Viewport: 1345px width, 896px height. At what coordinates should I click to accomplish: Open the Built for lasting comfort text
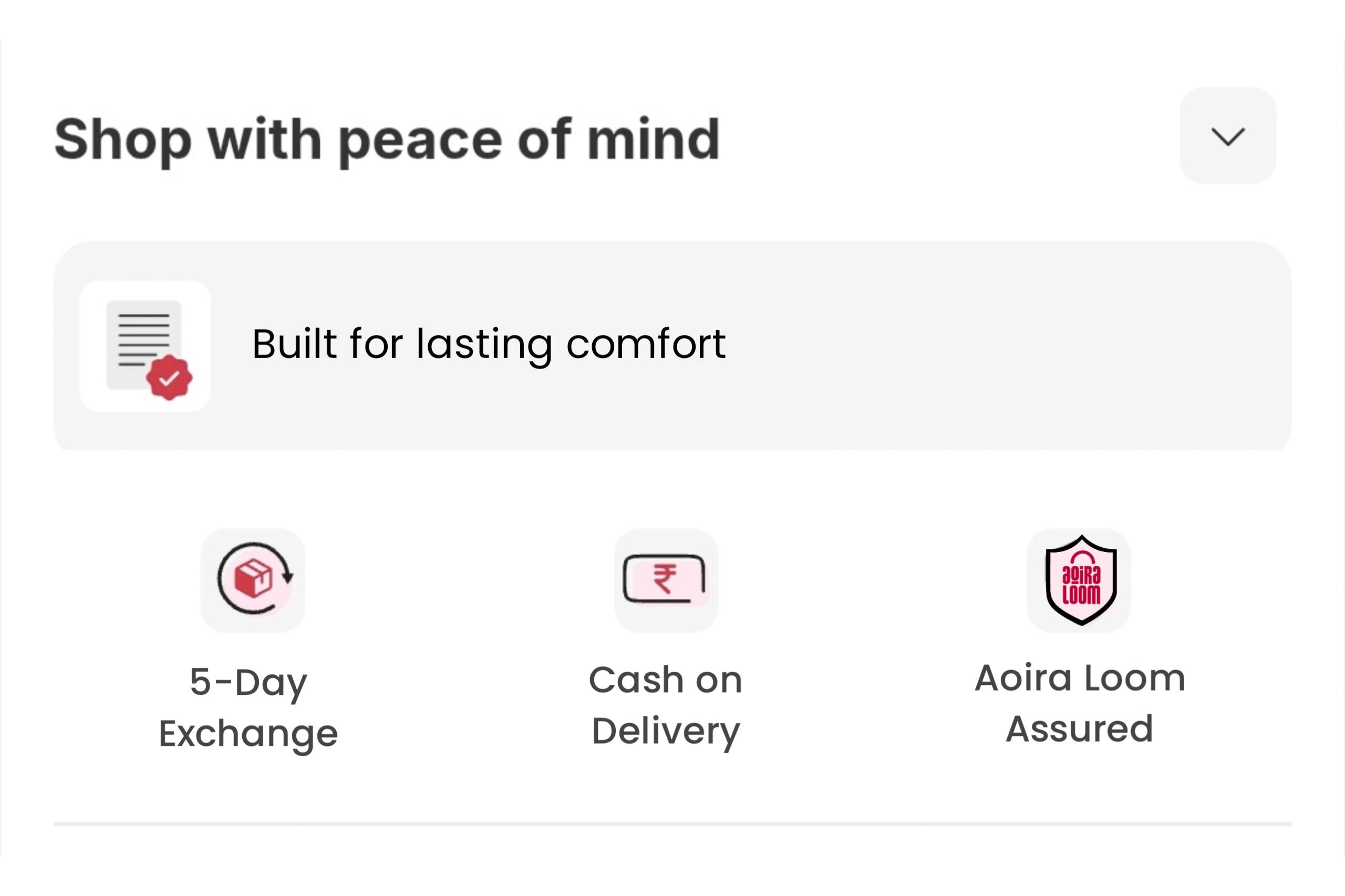pyautogui.click(x=489, y=345)
